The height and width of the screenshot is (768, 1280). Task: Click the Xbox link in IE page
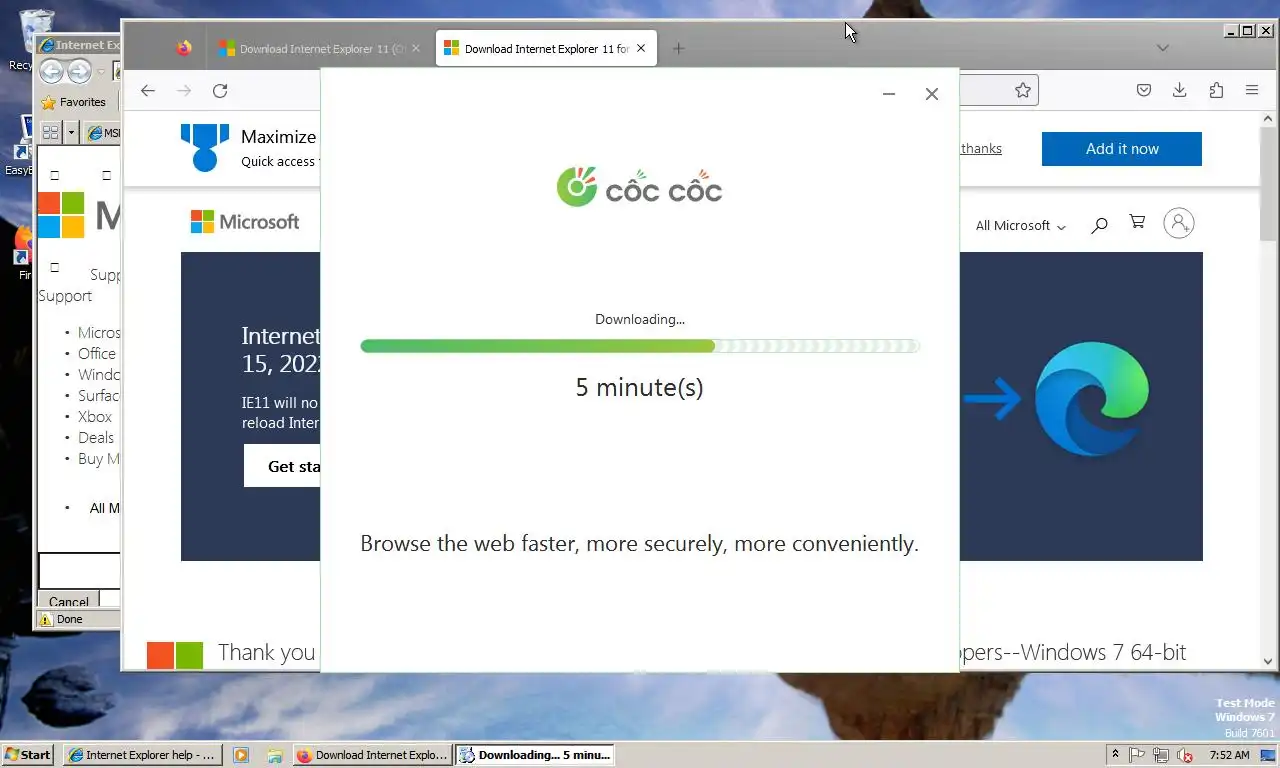pyautogui.click(x=95, y=417)
